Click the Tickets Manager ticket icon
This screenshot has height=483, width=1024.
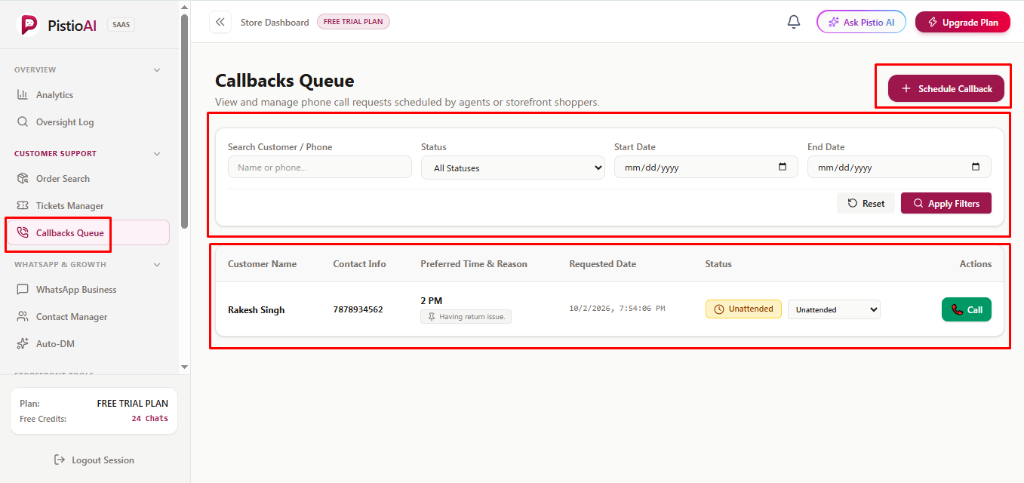22,206
